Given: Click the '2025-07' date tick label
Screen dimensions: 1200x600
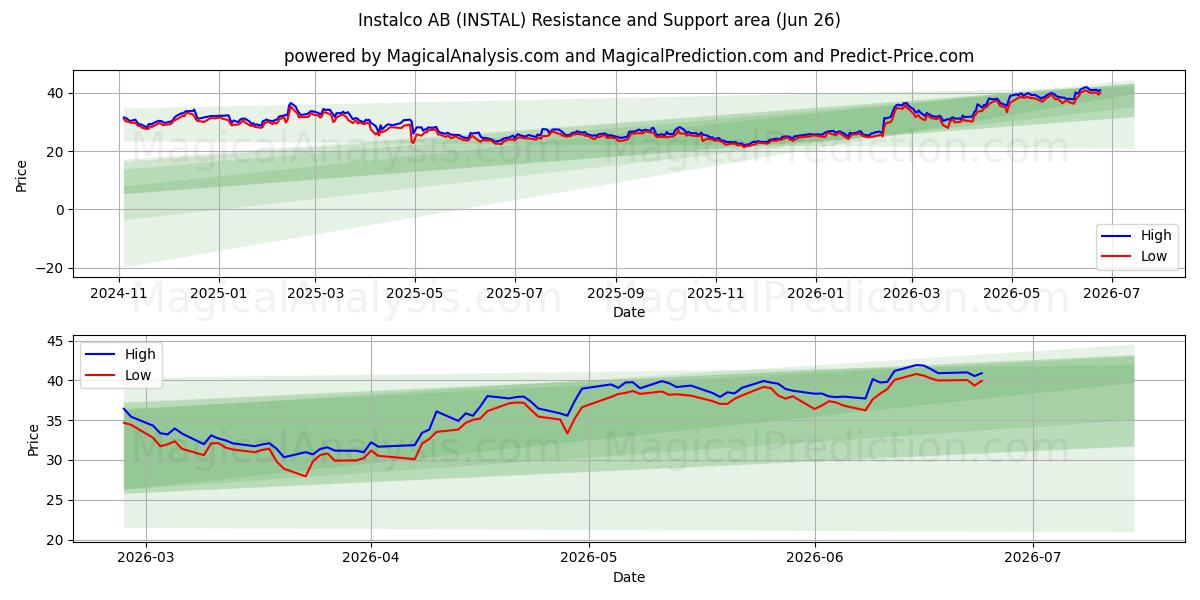Looking at the screenshot, I should click(514, 294).
